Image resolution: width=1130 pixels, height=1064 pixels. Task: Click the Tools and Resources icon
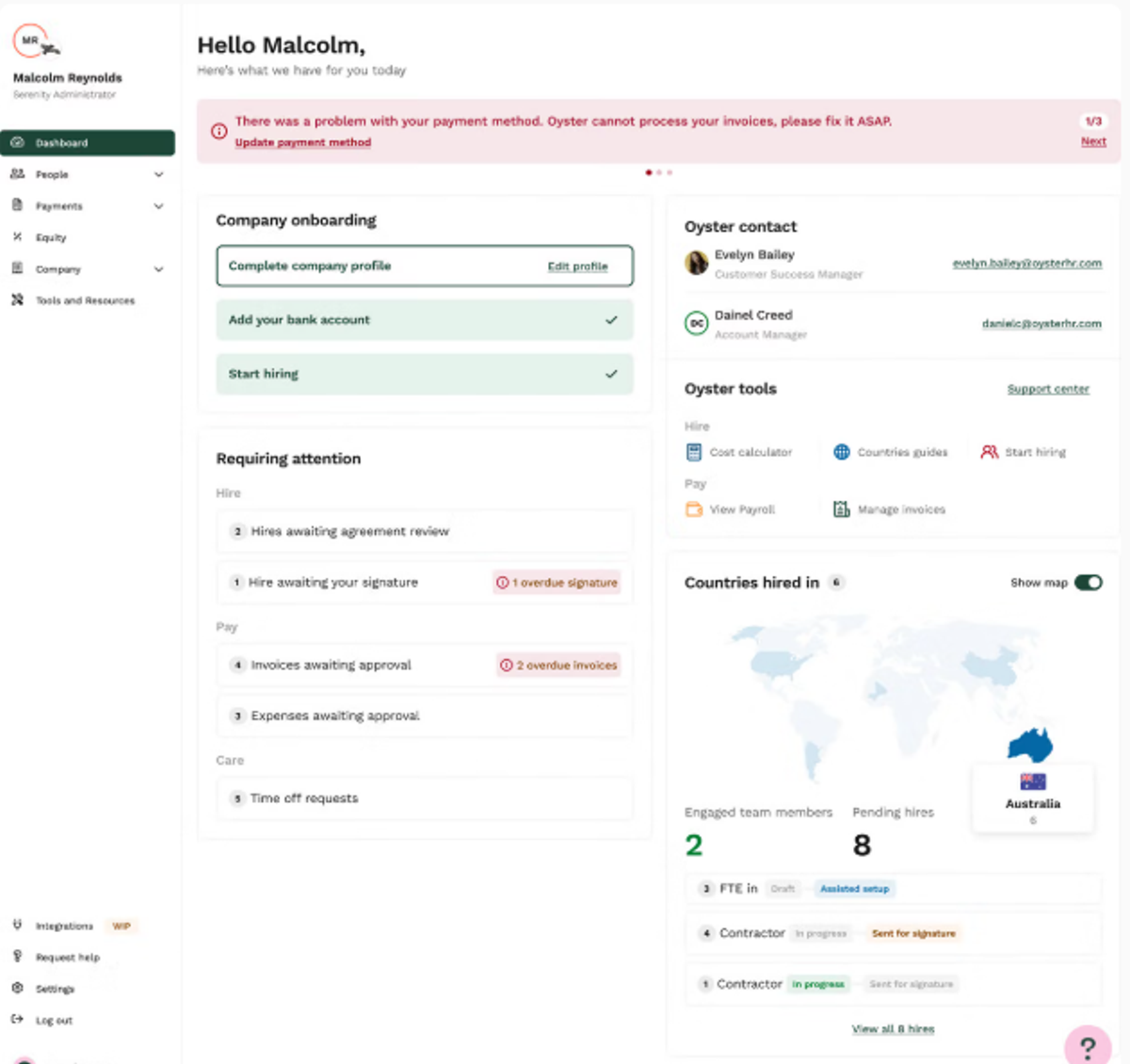[17, 299]
